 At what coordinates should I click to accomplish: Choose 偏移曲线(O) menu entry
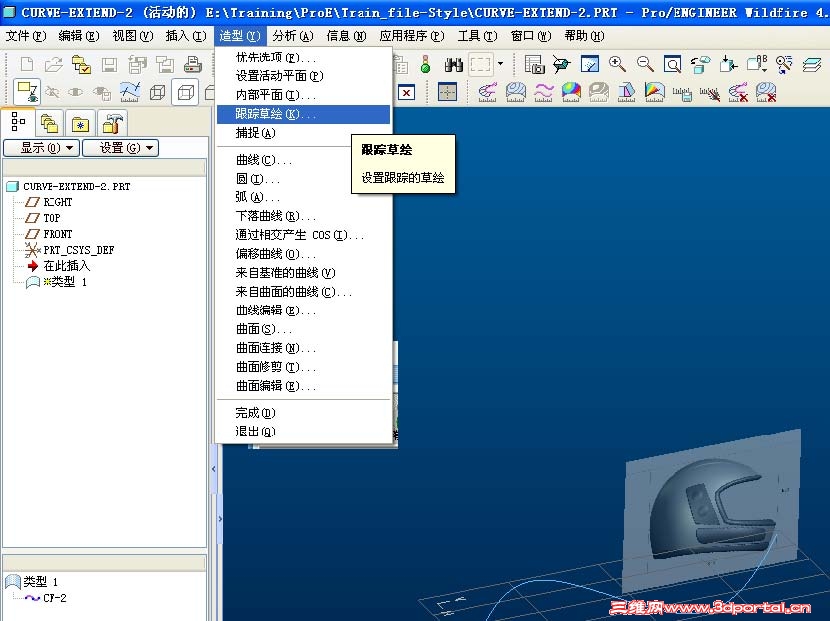[303, 254]
